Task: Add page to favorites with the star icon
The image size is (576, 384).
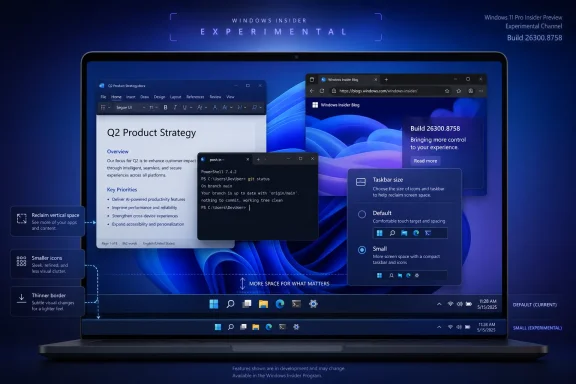Action: pos(447,91)
